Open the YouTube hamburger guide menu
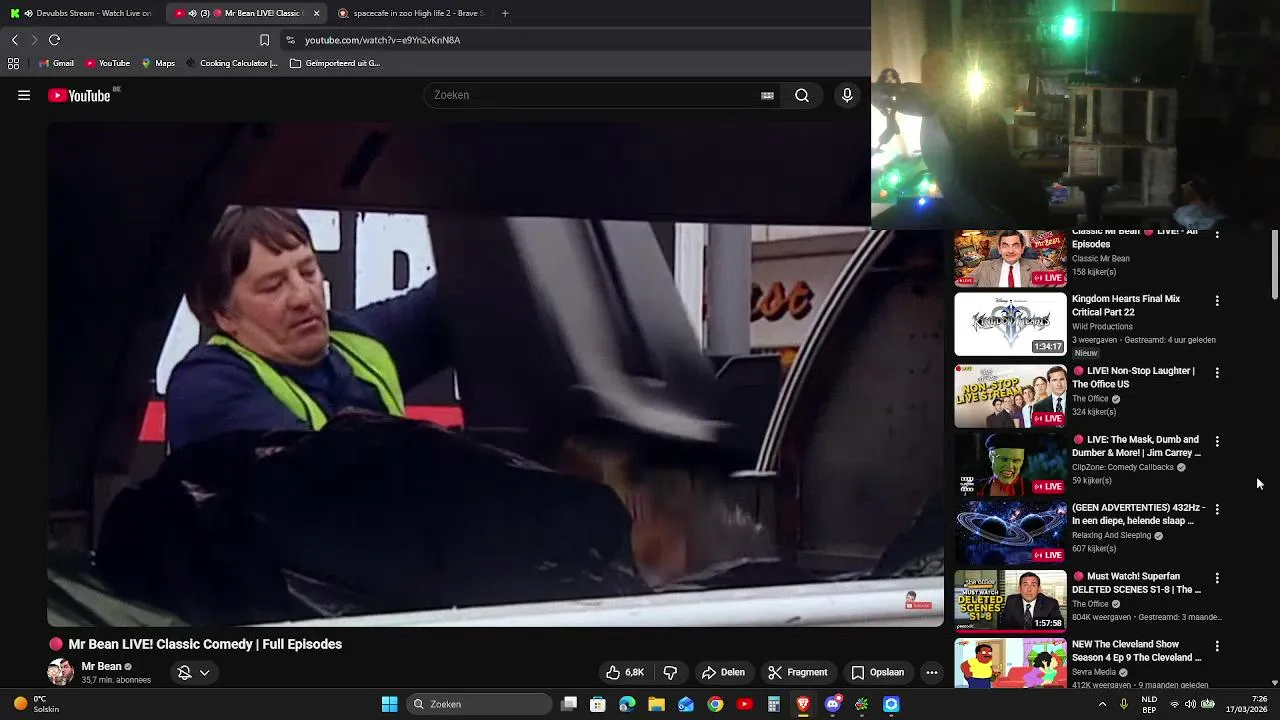The width and height of the screenshot is (1280, 720). click(24, 95)
